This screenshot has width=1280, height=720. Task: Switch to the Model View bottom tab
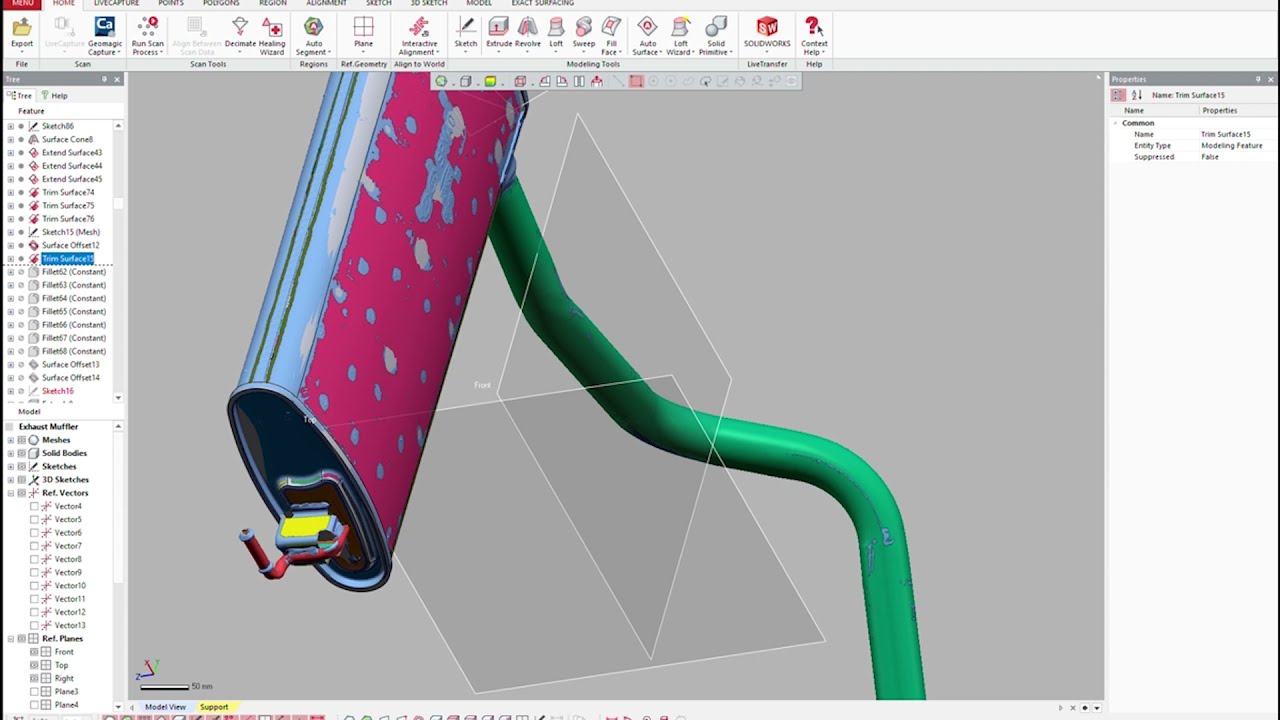[x=165, y=707]
